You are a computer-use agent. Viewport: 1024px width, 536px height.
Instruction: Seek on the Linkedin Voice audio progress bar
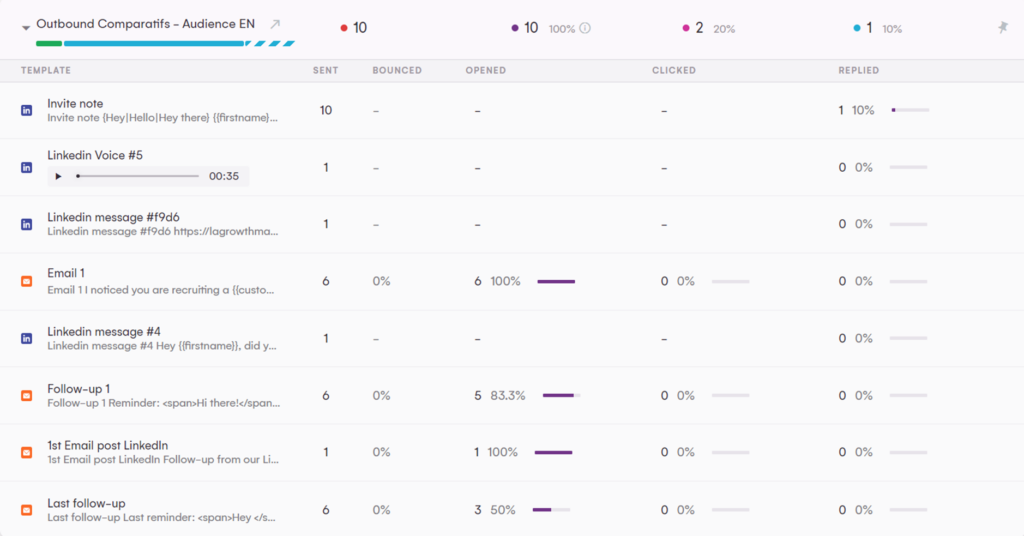(138, 176)
